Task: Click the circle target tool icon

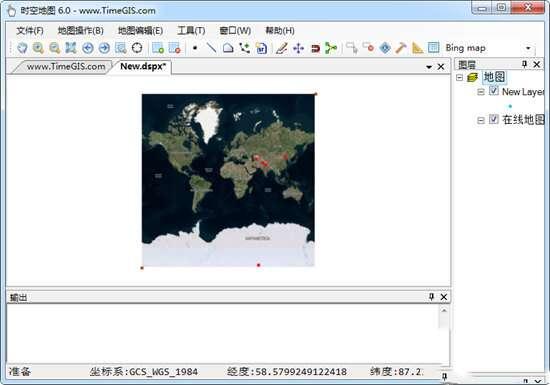Action: [x=137, y=48]
